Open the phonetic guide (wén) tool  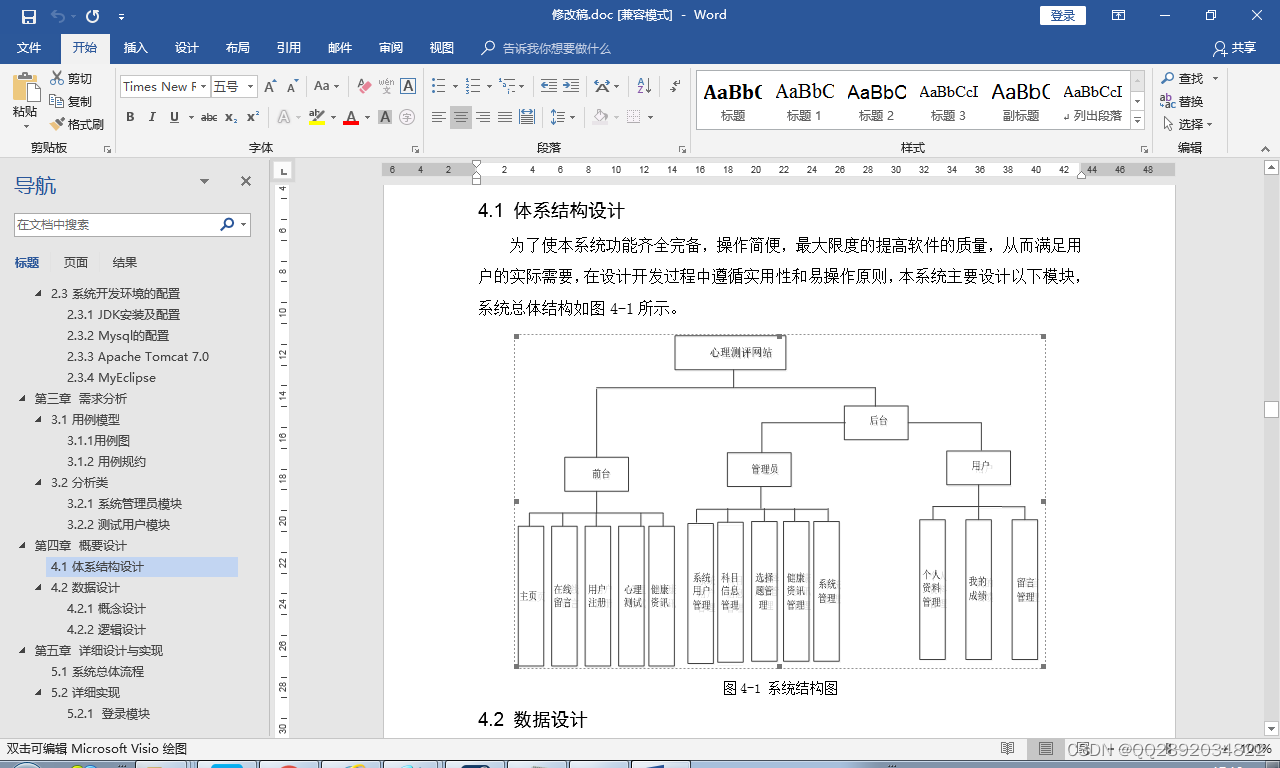point(386,86)
